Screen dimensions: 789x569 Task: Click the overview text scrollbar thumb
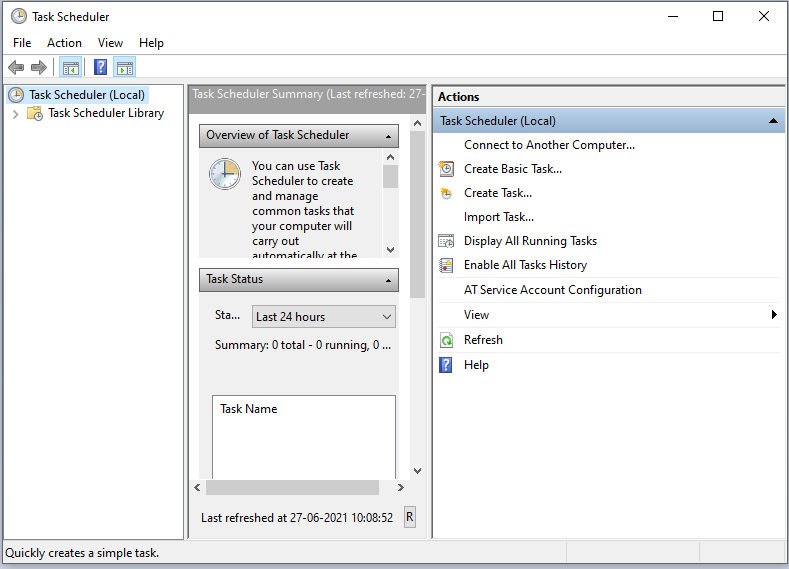[x=390, y=177]
